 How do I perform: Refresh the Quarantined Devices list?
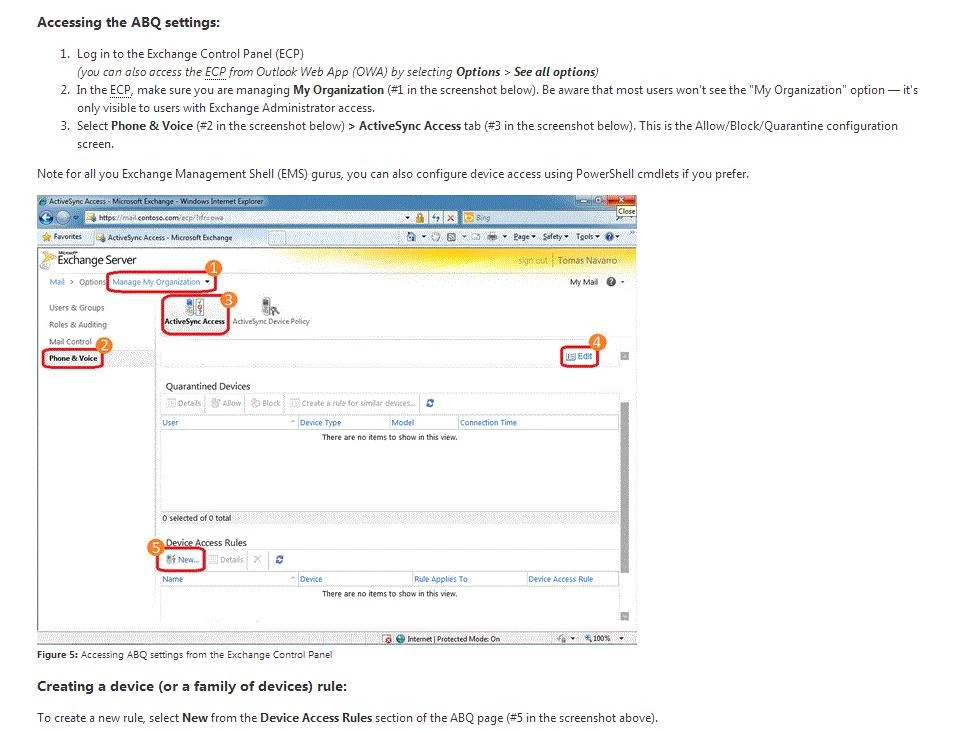[x=430, y=403]
